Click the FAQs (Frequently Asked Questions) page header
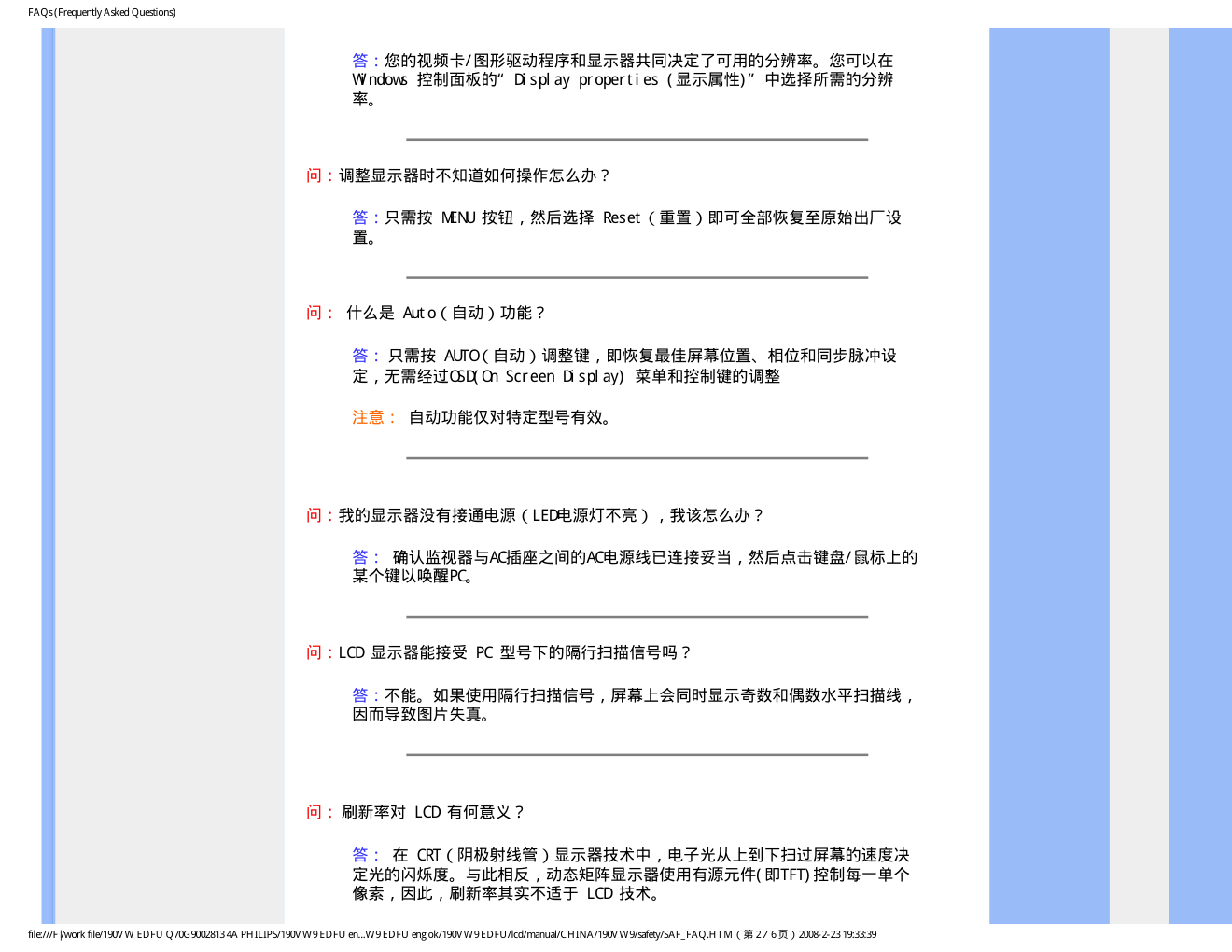Screen dimensions: 1232x952 (102, 12)
